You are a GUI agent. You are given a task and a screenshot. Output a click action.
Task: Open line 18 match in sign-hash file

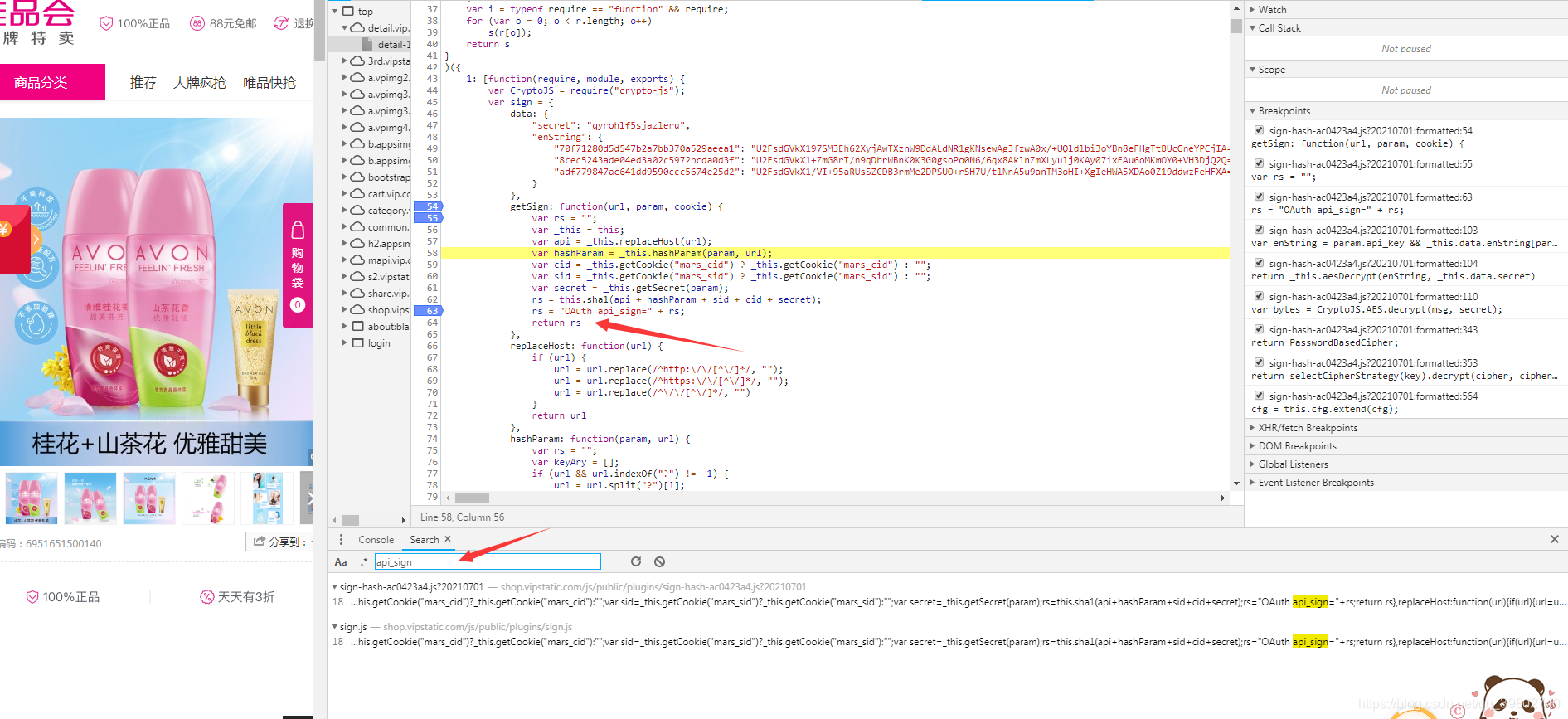(x=947, y=602)
